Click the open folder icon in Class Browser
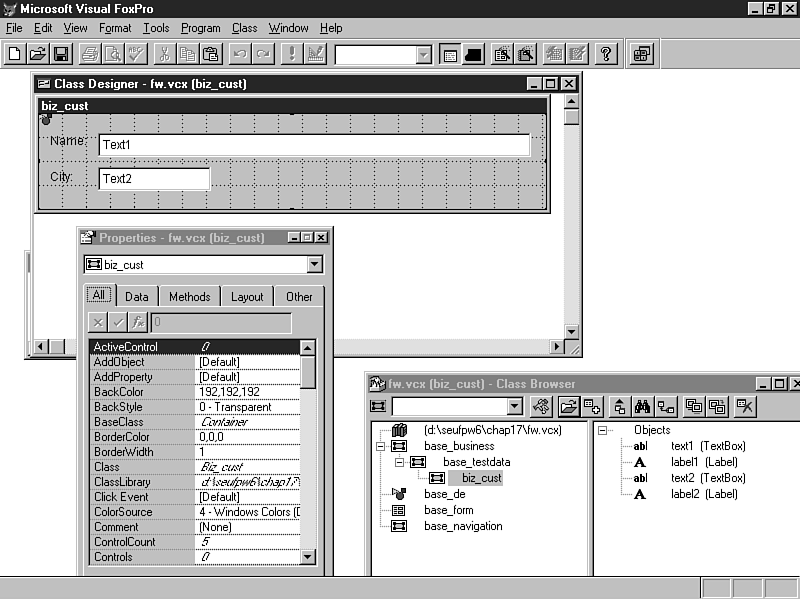Viewport: 800px width, 600px height. click(568, 406)
